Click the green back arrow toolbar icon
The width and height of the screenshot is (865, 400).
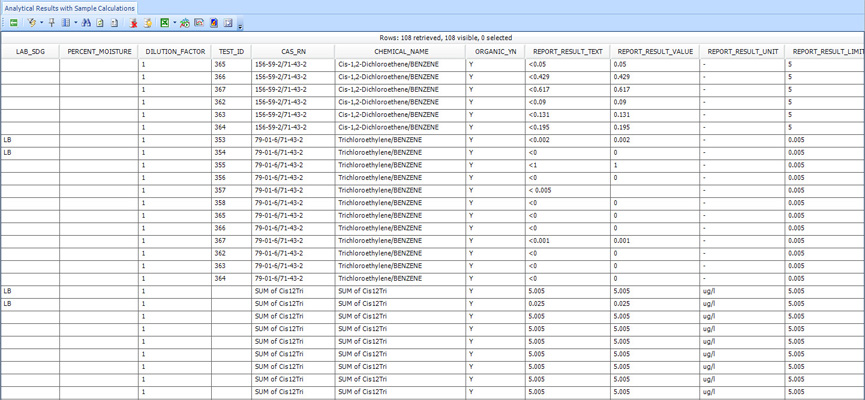click(x=13, y=23)
